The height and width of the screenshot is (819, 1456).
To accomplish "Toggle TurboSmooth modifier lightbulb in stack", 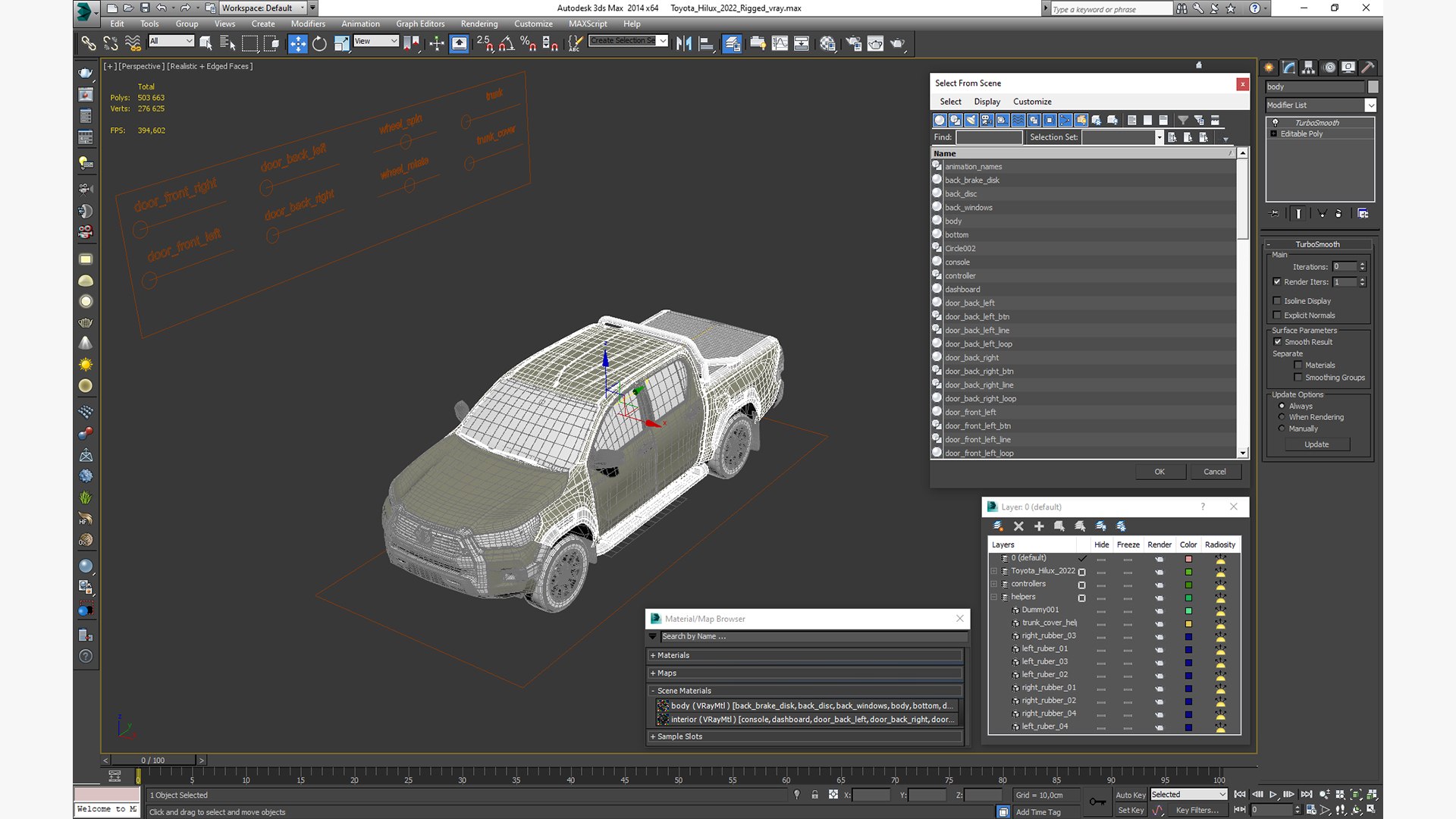I will 1275,122.
